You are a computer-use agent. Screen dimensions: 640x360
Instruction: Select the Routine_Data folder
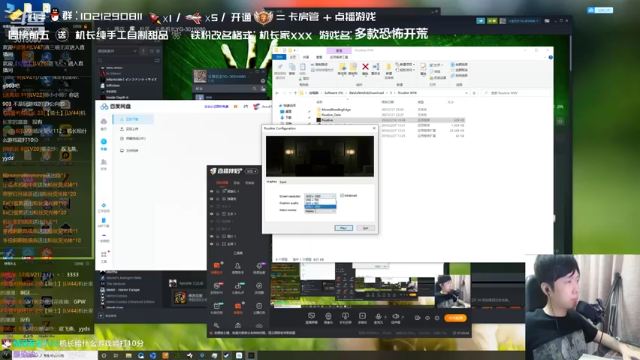pyautogui.click(x=331, y=115)
